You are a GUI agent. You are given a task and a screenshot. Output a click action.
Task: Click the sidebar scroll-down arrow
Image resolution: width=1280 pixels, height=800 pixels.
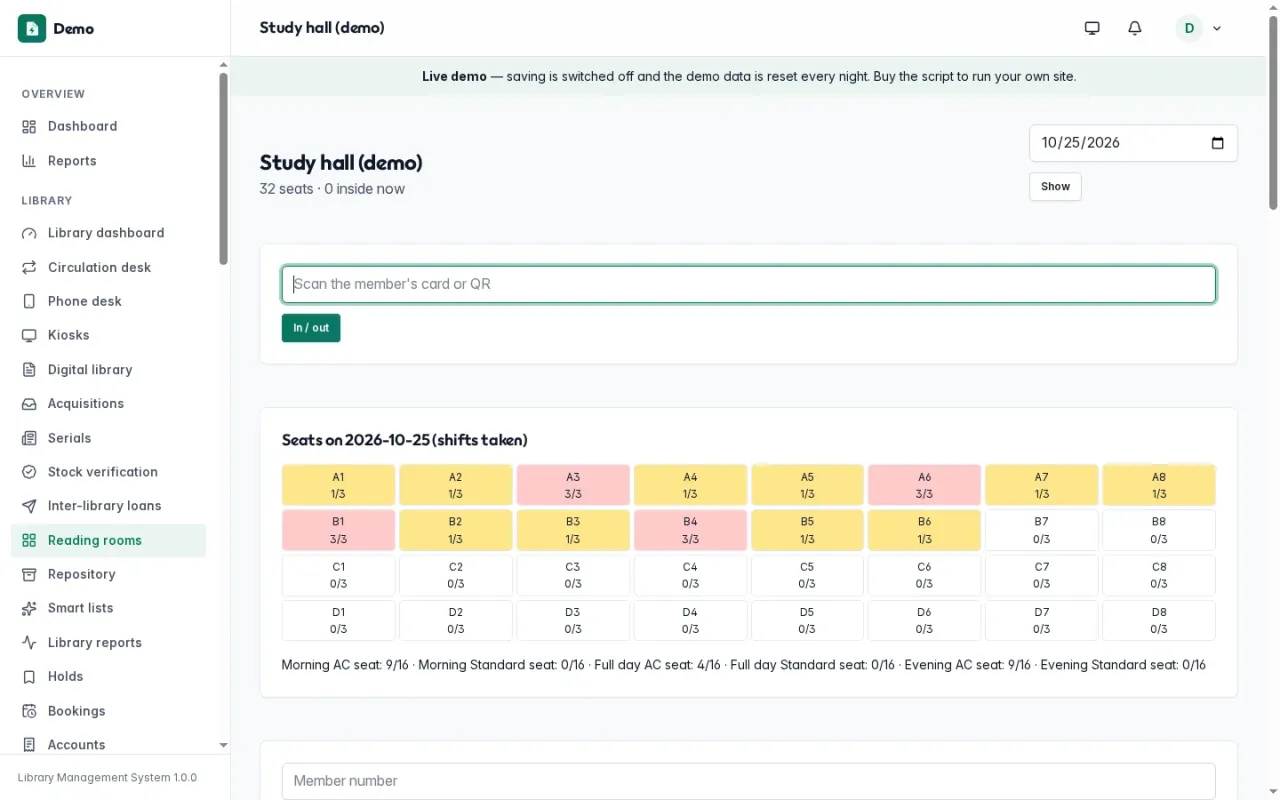click(x=223, y=745)
